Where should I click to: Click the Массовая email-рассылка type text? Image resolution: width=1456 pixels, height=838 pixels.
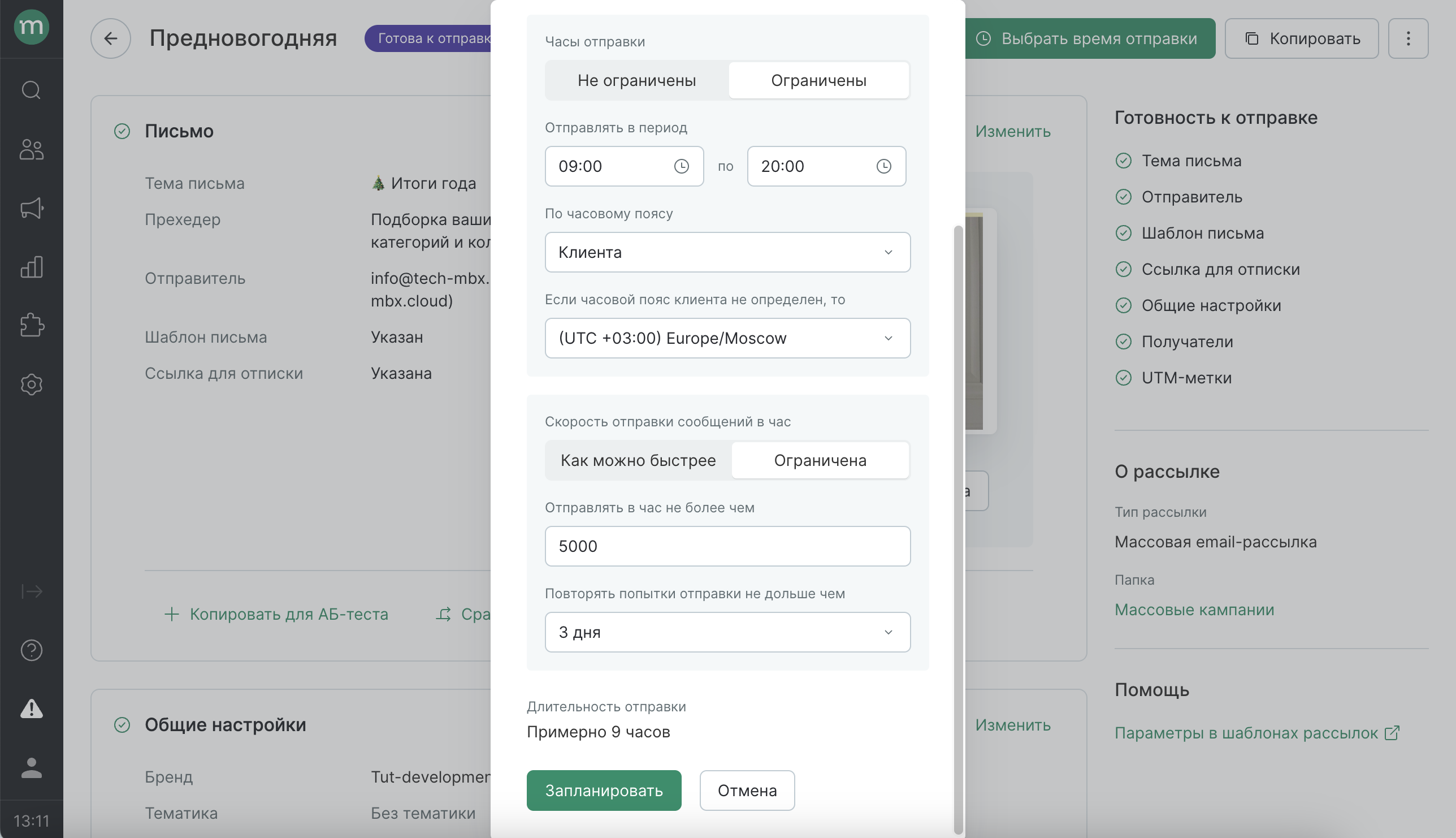tap(1216, 542)
